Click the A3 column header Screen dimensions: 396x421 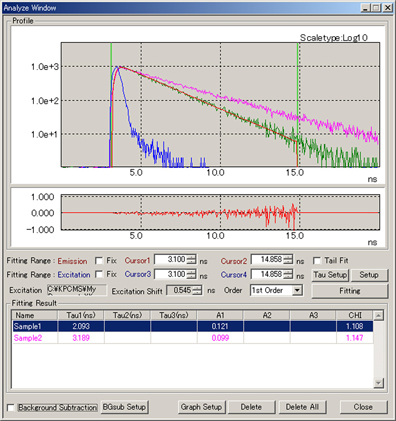(313, 315)
